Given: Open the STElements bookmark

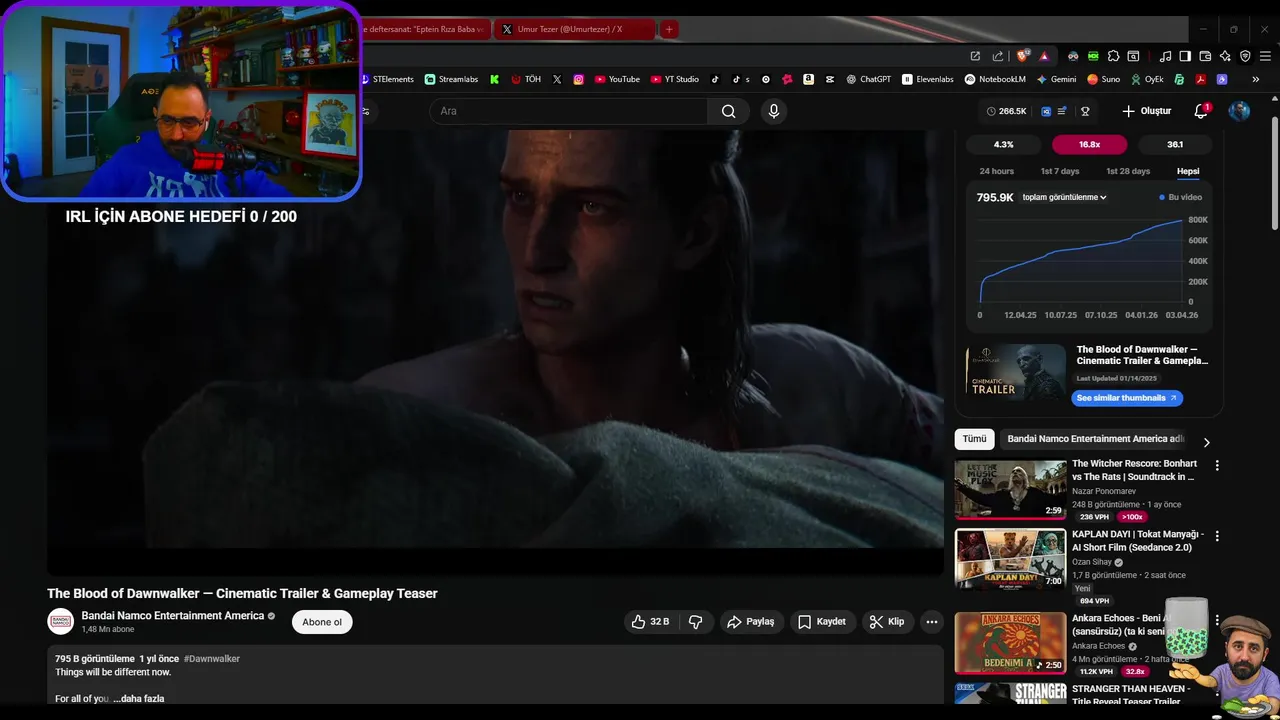Looking at the screenshot, I should (x=386, y=79).
